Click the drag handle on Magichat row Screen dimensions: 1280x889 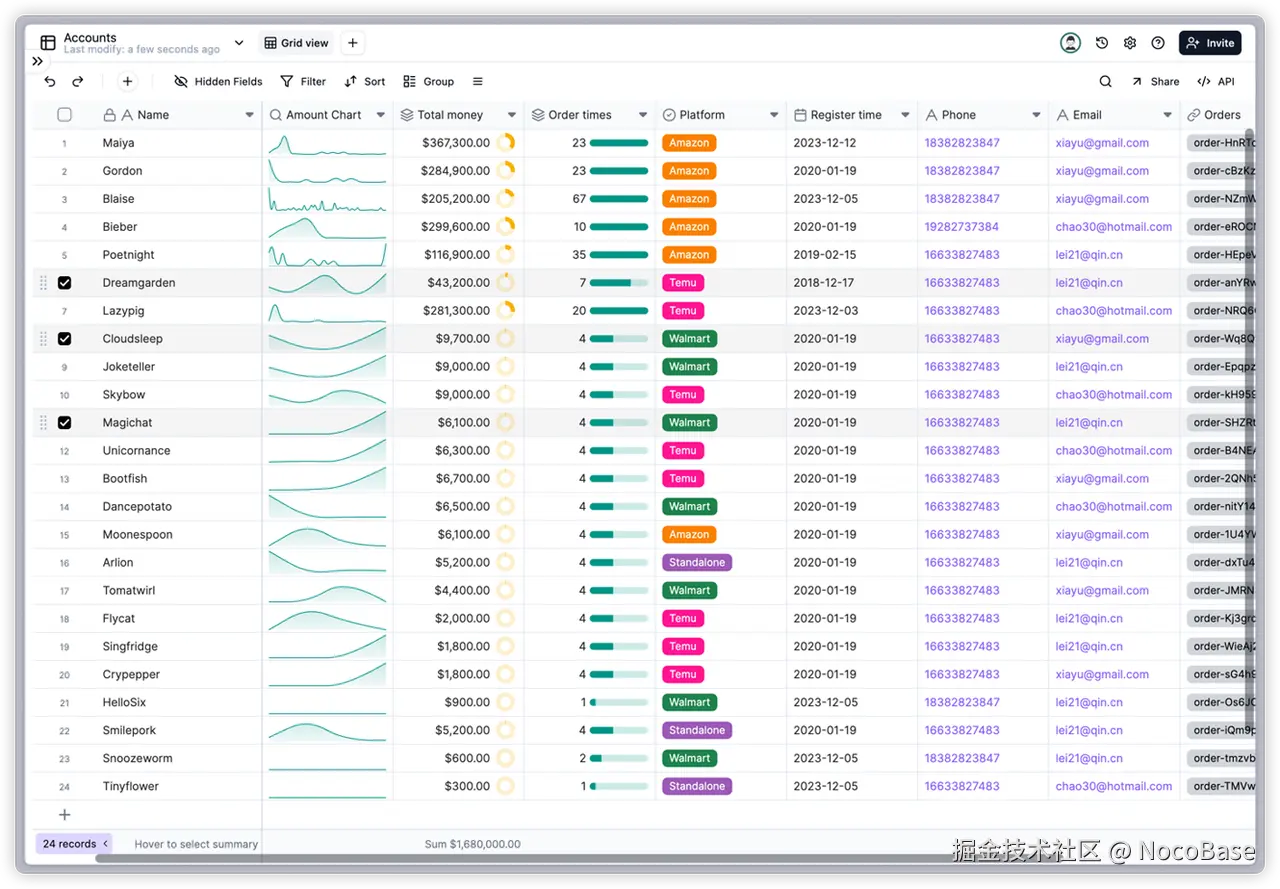tap(43, 423)
